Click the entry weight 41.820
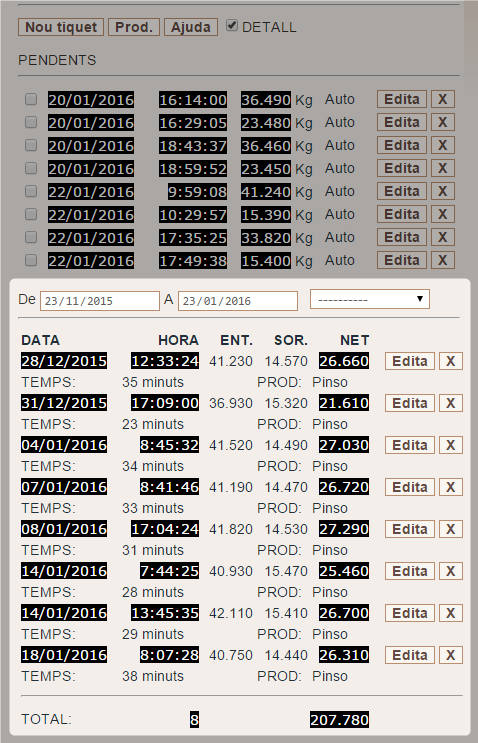This screenshot has height=743, width=478. 231,529
